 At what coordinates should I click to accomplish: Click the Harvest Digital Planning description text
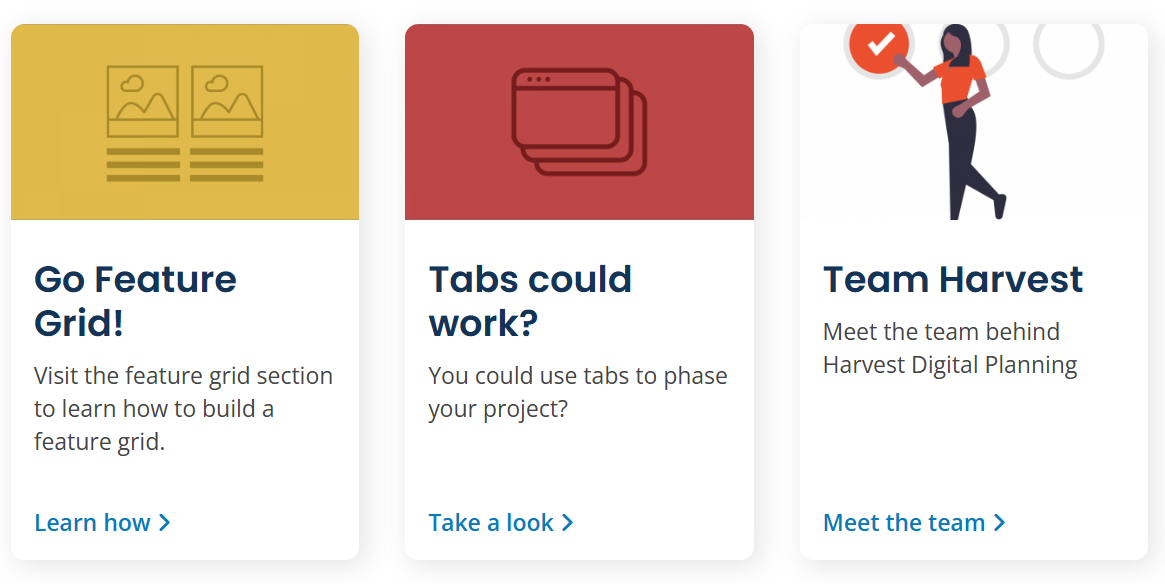coord(950,348)
